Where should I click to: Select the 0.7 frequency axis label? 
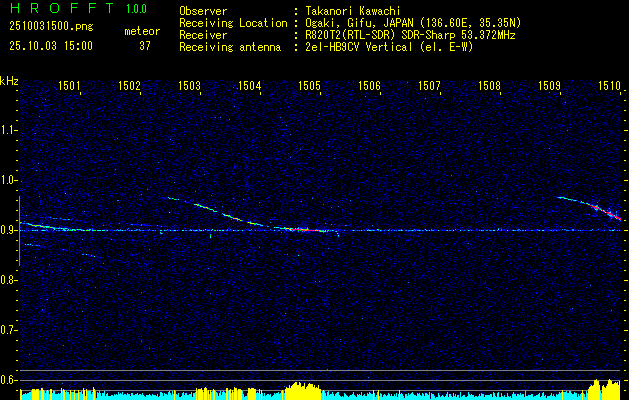(x=9, y=329)
